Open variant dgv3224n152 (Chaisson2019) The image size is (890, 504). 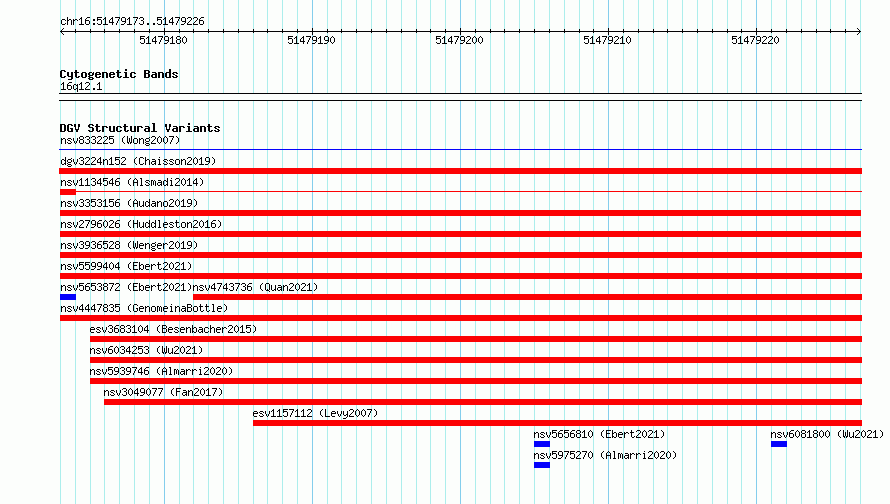[138, 161]
